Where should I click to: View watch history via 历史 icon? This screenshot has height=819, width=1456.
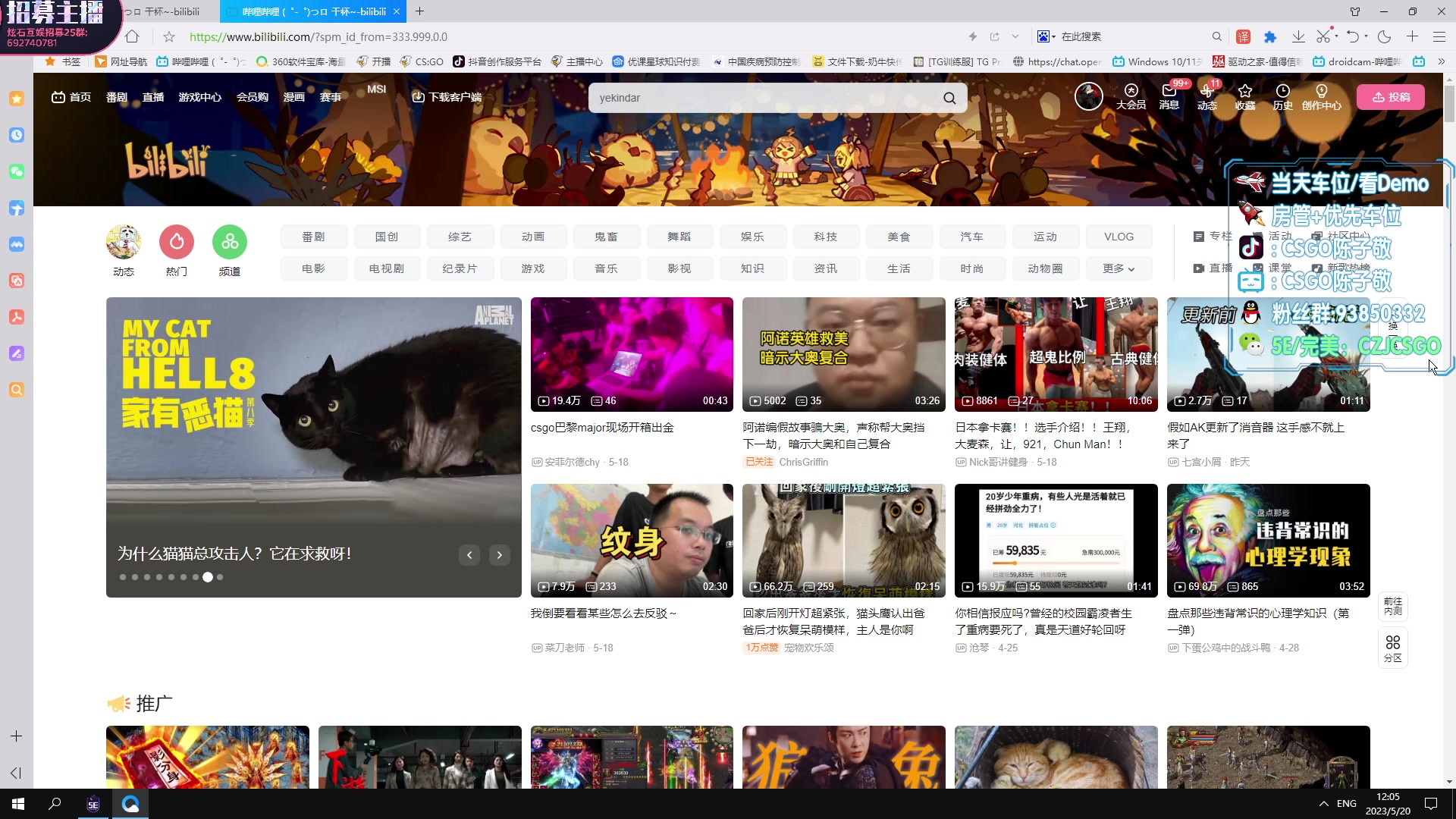point(1283,97)
